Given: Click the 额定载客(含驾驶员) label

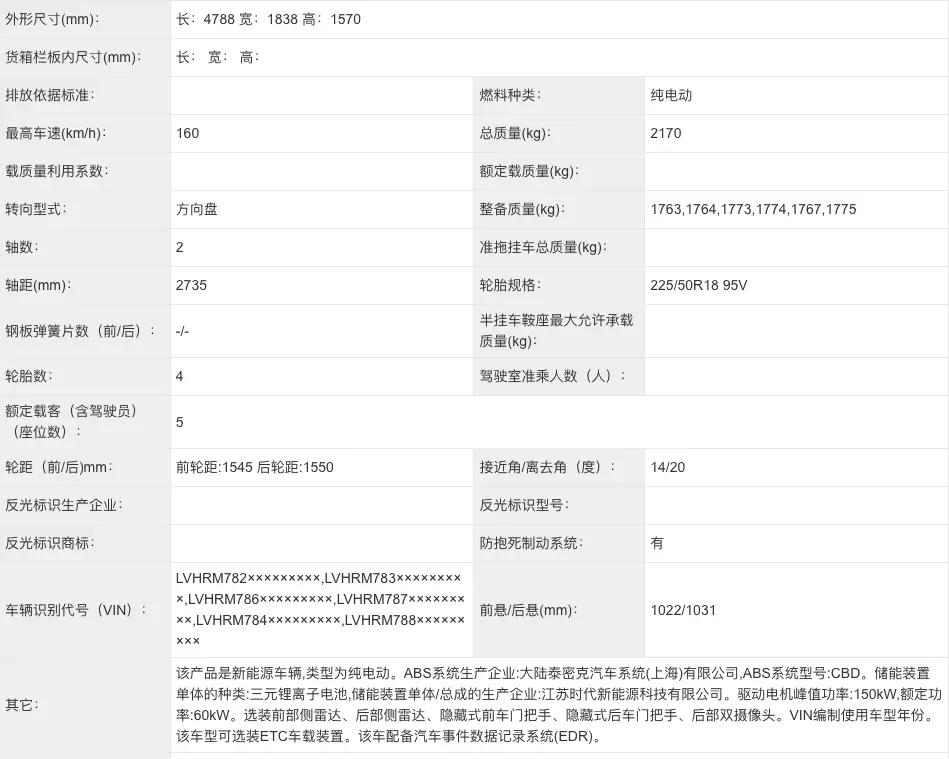Looking at the screenshot, I should 71,421.
